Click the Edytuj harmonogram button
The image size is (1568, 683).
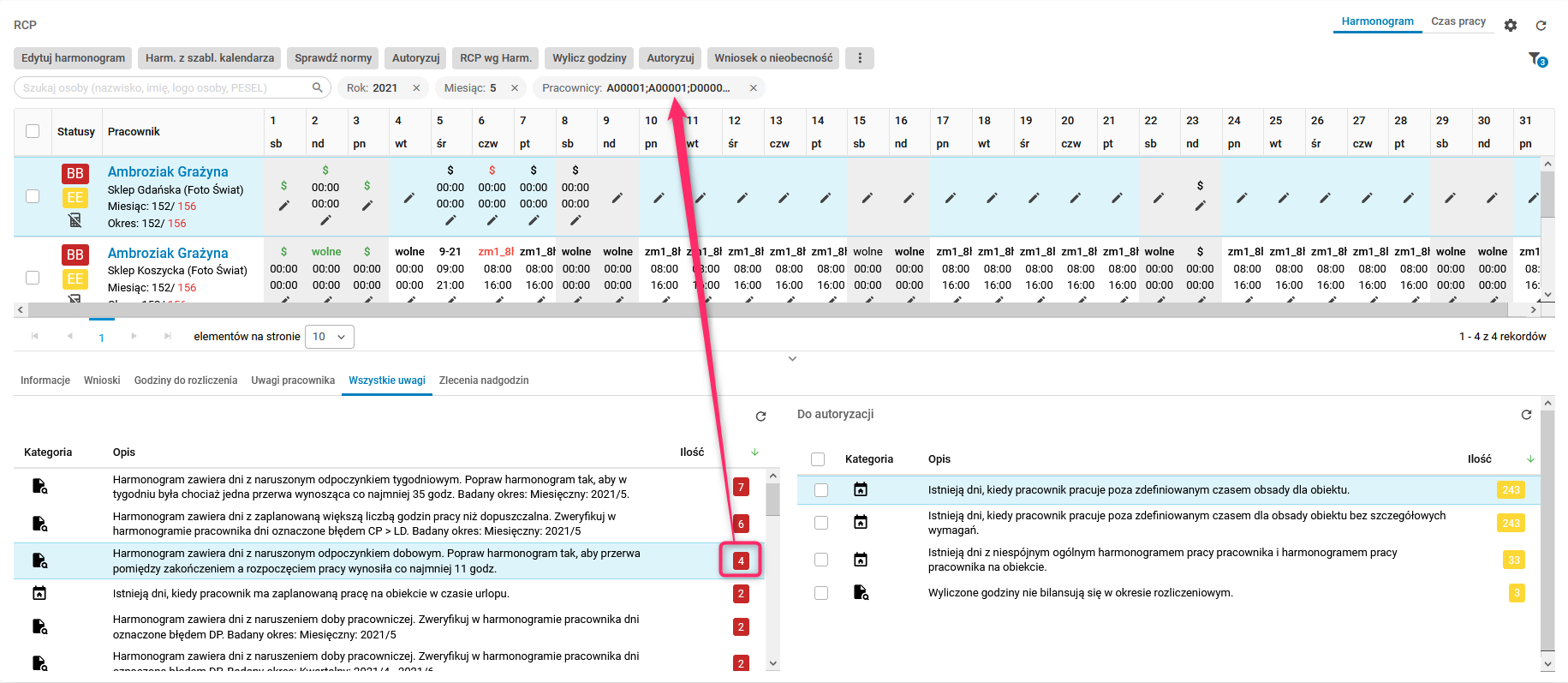coord(73,58)
